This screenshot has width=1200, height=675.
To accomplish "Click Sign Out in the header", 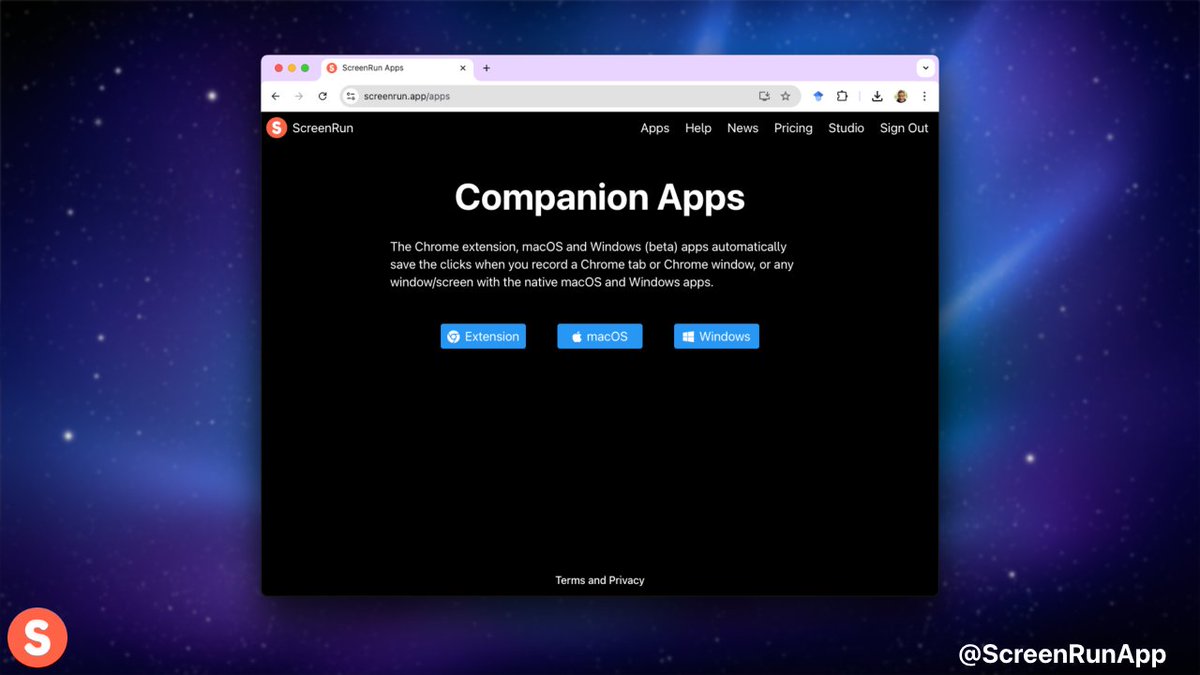I will click(904, 128).
